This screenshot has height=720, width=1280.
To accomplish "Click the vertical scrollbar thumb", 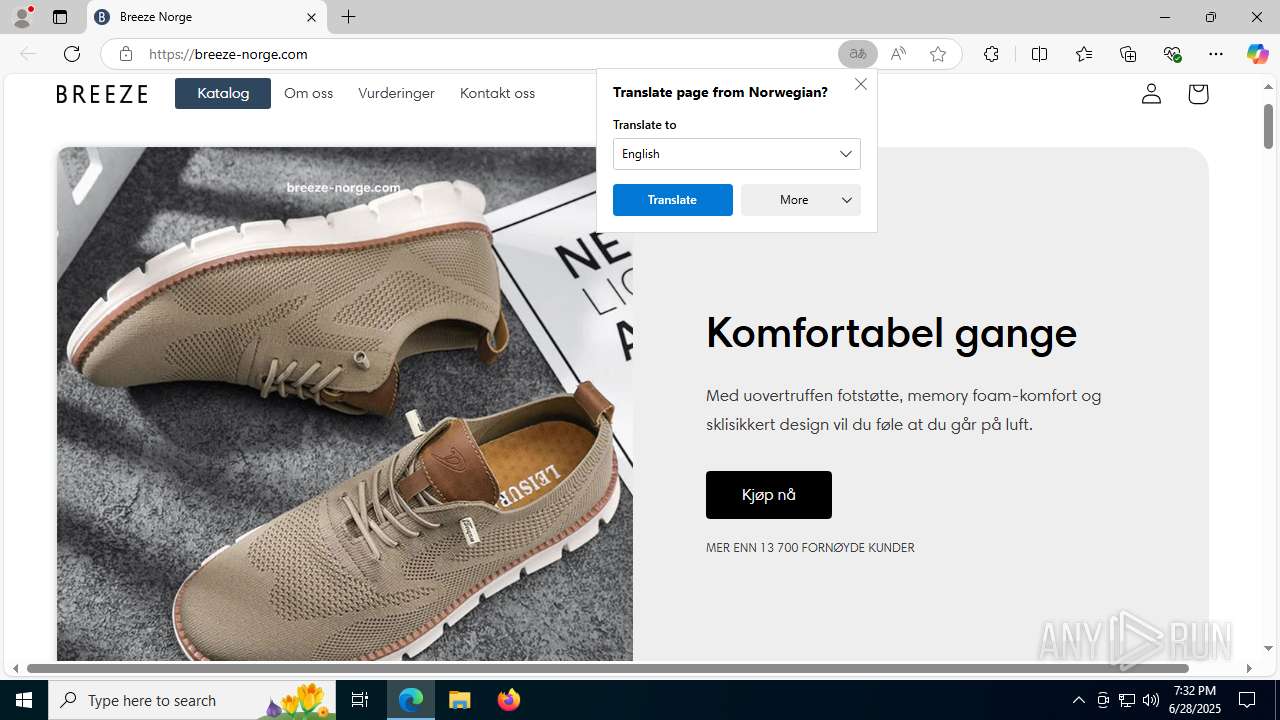I will pyautogui.click(x=1268, y=125).
